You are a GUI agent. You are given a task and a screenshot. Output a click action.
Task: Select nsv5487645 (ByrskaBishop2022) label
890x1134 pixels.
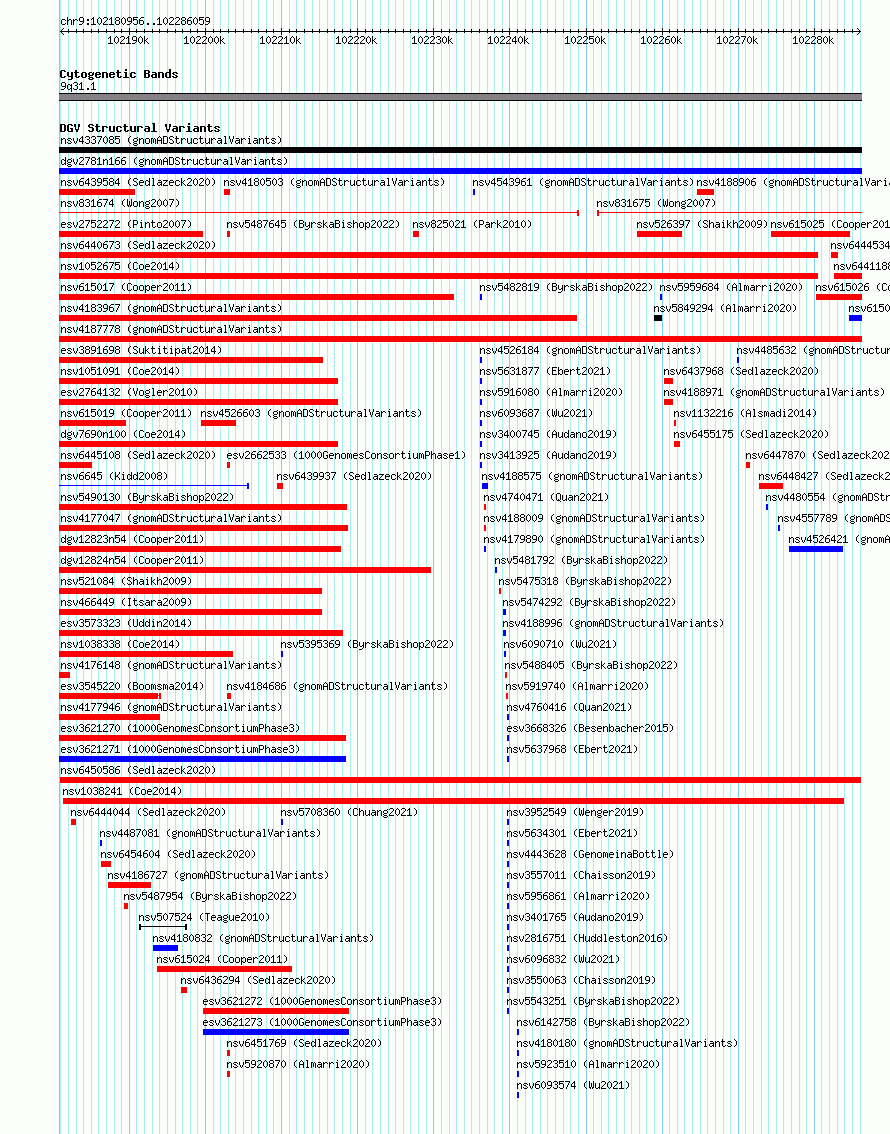(313, 224)
